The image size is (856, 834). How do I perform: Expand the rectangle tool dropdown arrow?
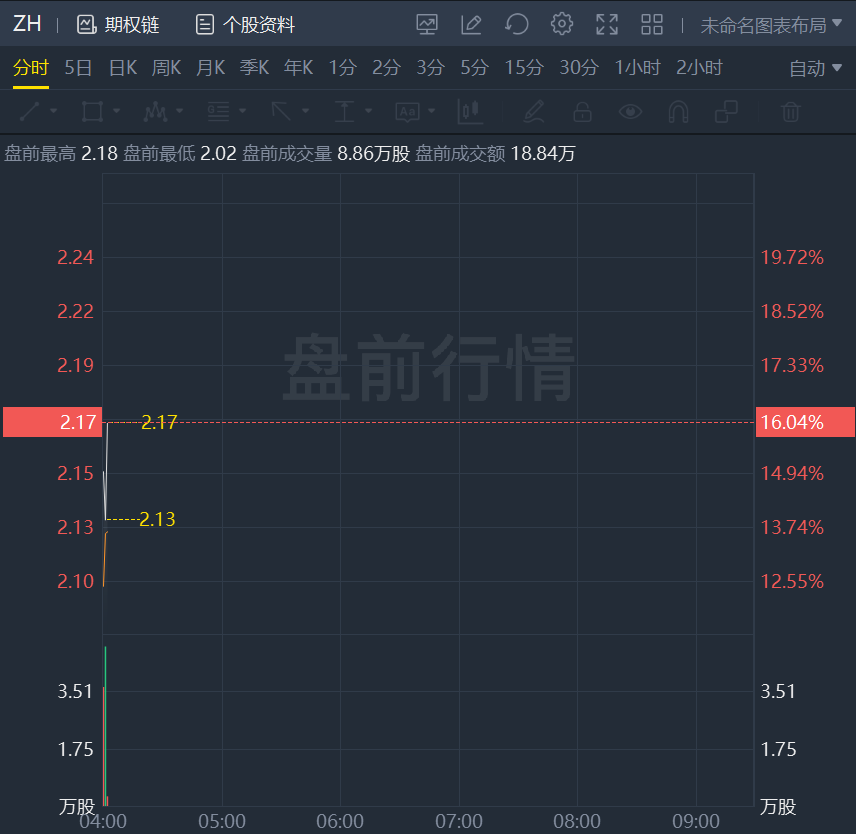pyautogui.click(x=116, y=111)
